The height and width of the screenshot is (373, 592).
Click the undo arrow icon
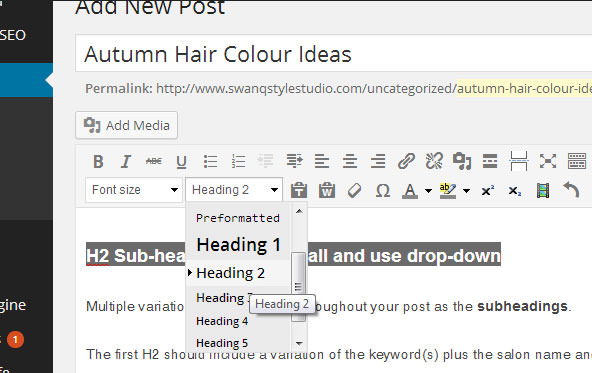coord(571,190)
